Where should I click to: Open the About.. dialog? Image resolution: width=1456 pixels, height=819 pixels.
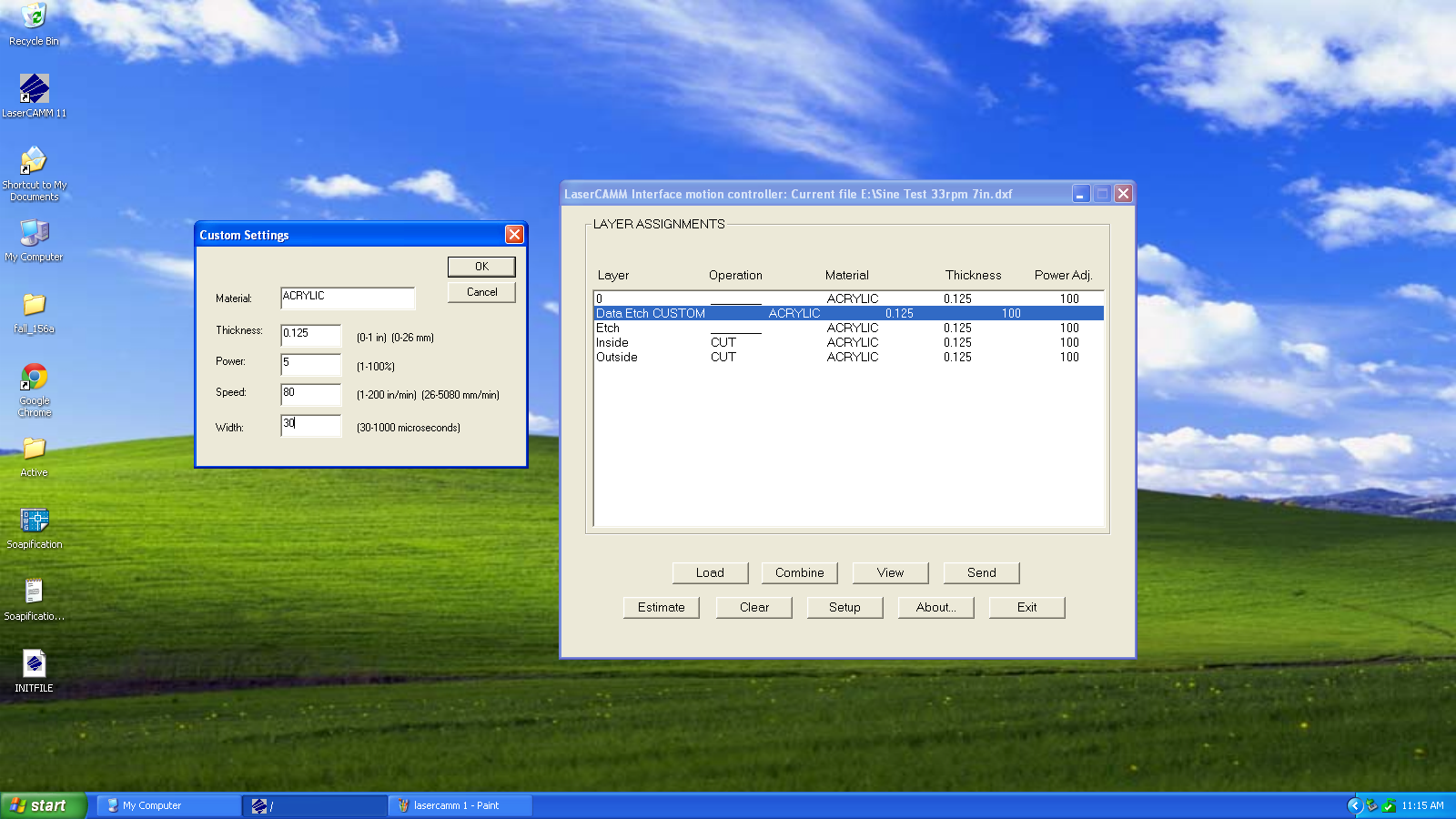coord(935,607)
